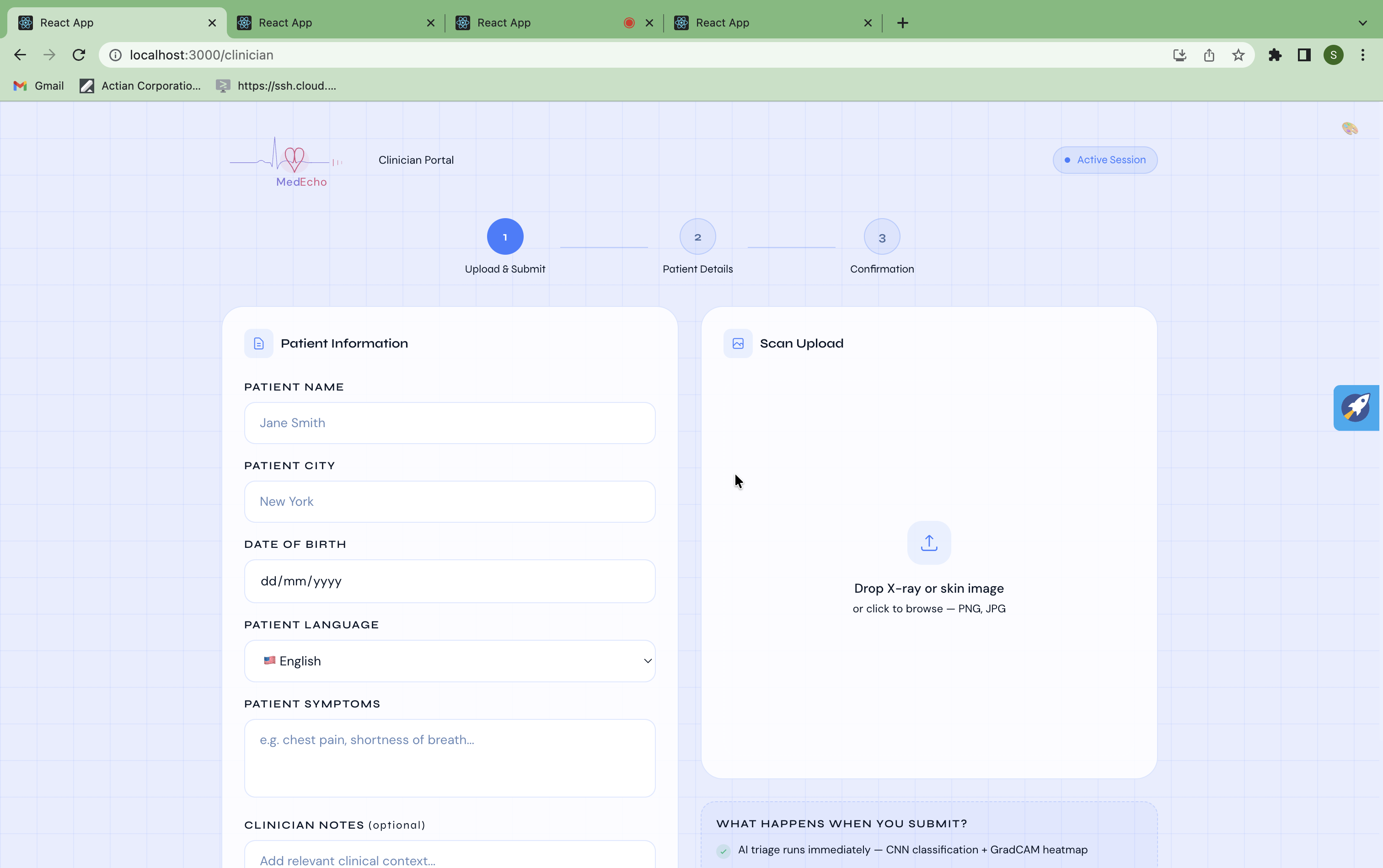The image size is (1383, 868).
Task: Click the Date of Birth field
Action: 450,581
